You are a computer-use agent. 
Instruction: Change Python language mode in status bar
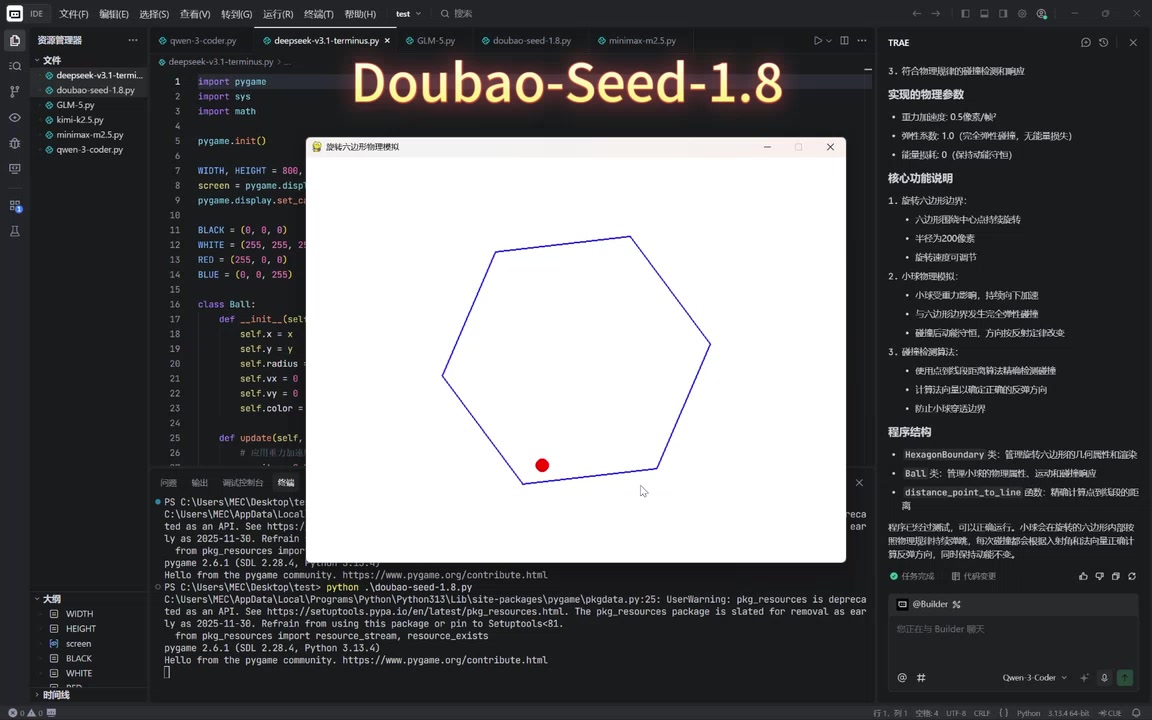pyautogui.click(x=1028, y=713)
